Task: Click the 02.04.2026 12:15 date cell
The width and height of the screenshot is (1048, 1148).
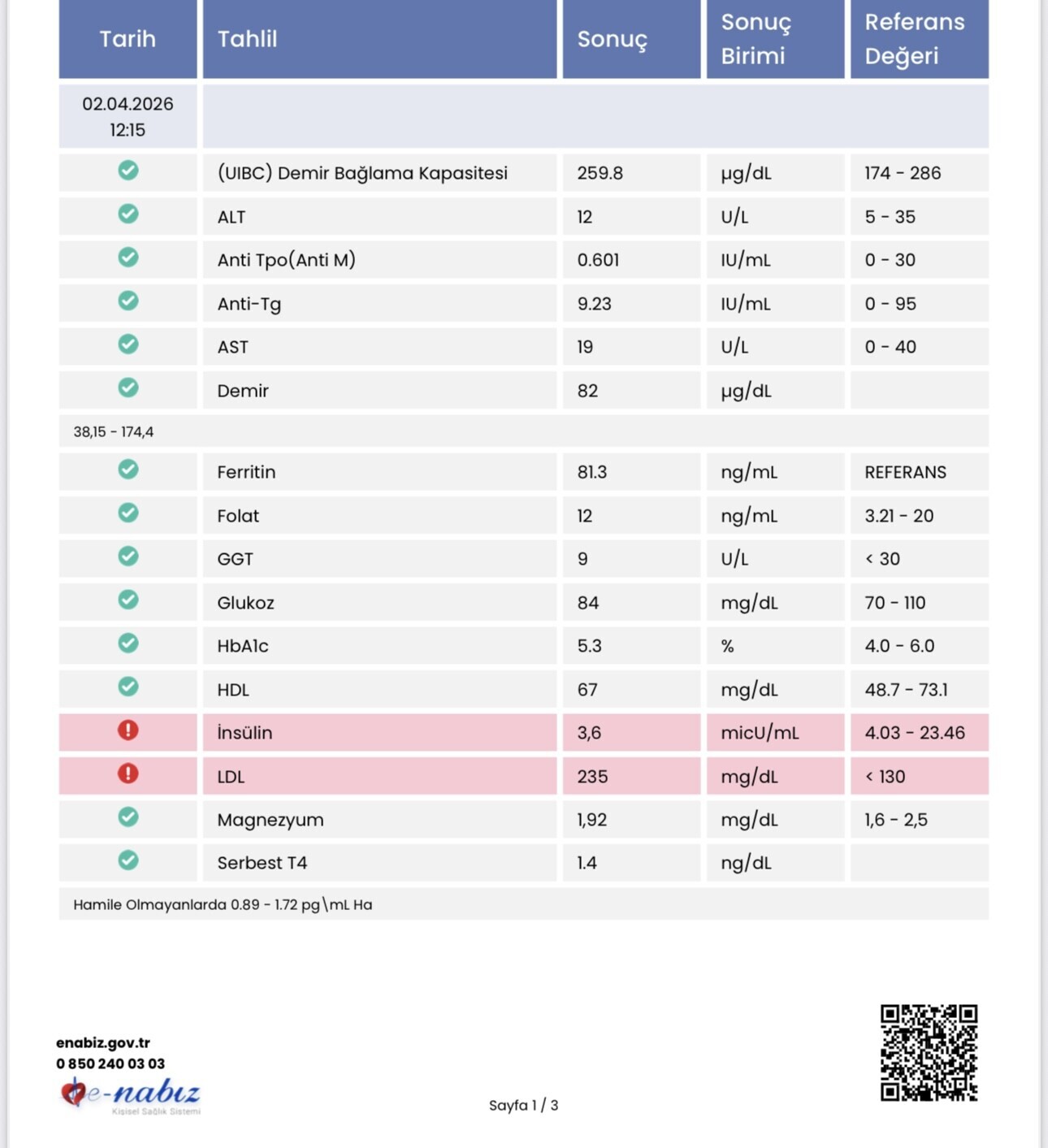Action: click(128, 117)
